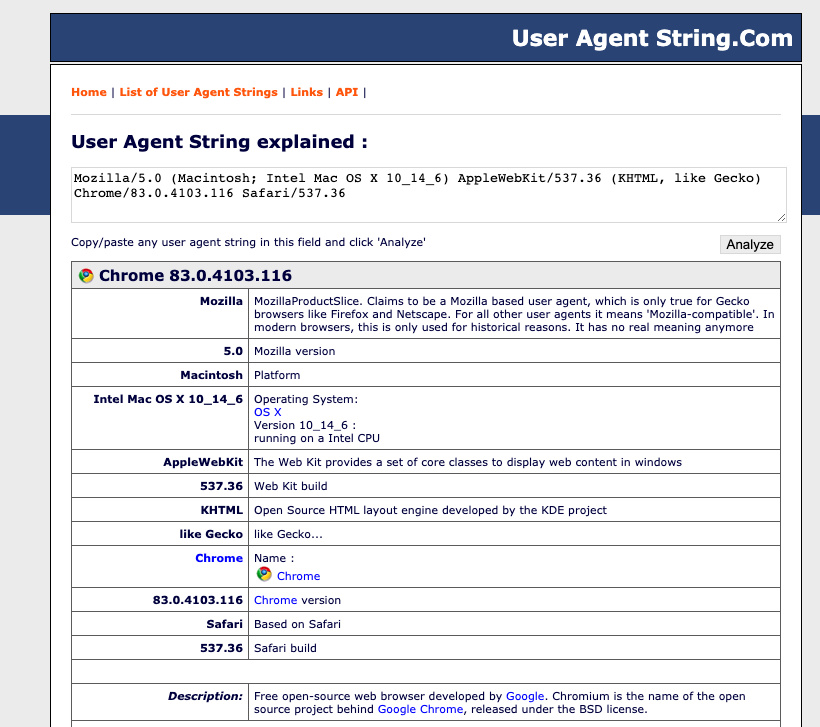This screenshot has width=820, height=727.
Task: Click the textarea resize grip corner
Action: 781,218
